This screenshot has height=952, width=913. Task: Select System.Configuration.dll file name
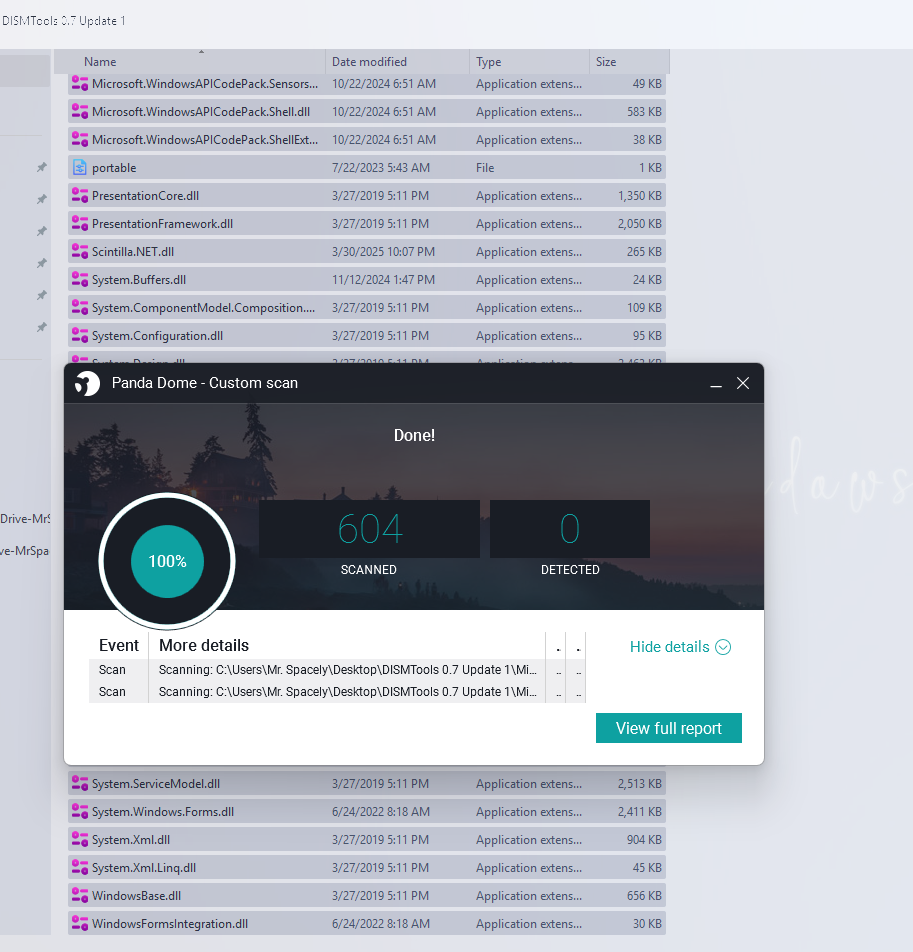click(x=157, y=336)
